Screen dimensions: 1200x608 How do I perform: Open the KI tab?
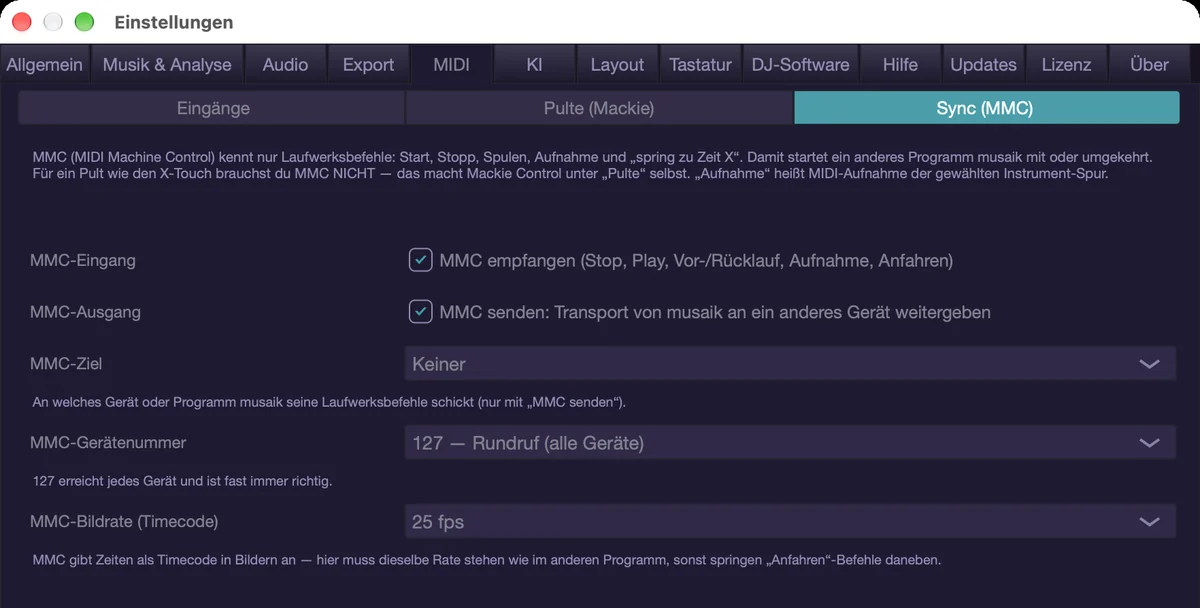[534, 64]
